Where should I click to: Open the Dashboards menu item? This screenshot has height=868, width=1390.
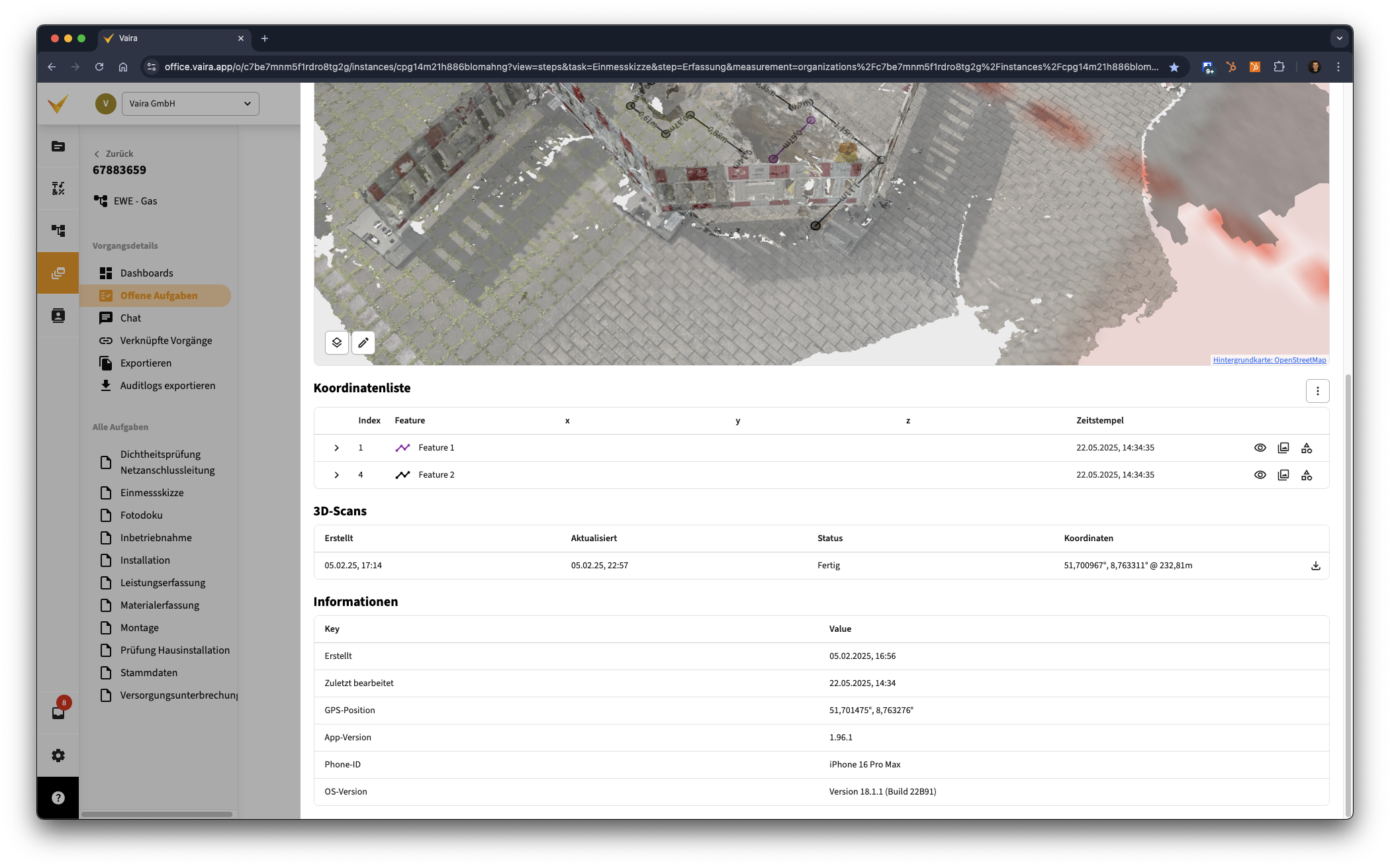pos(146,273)
